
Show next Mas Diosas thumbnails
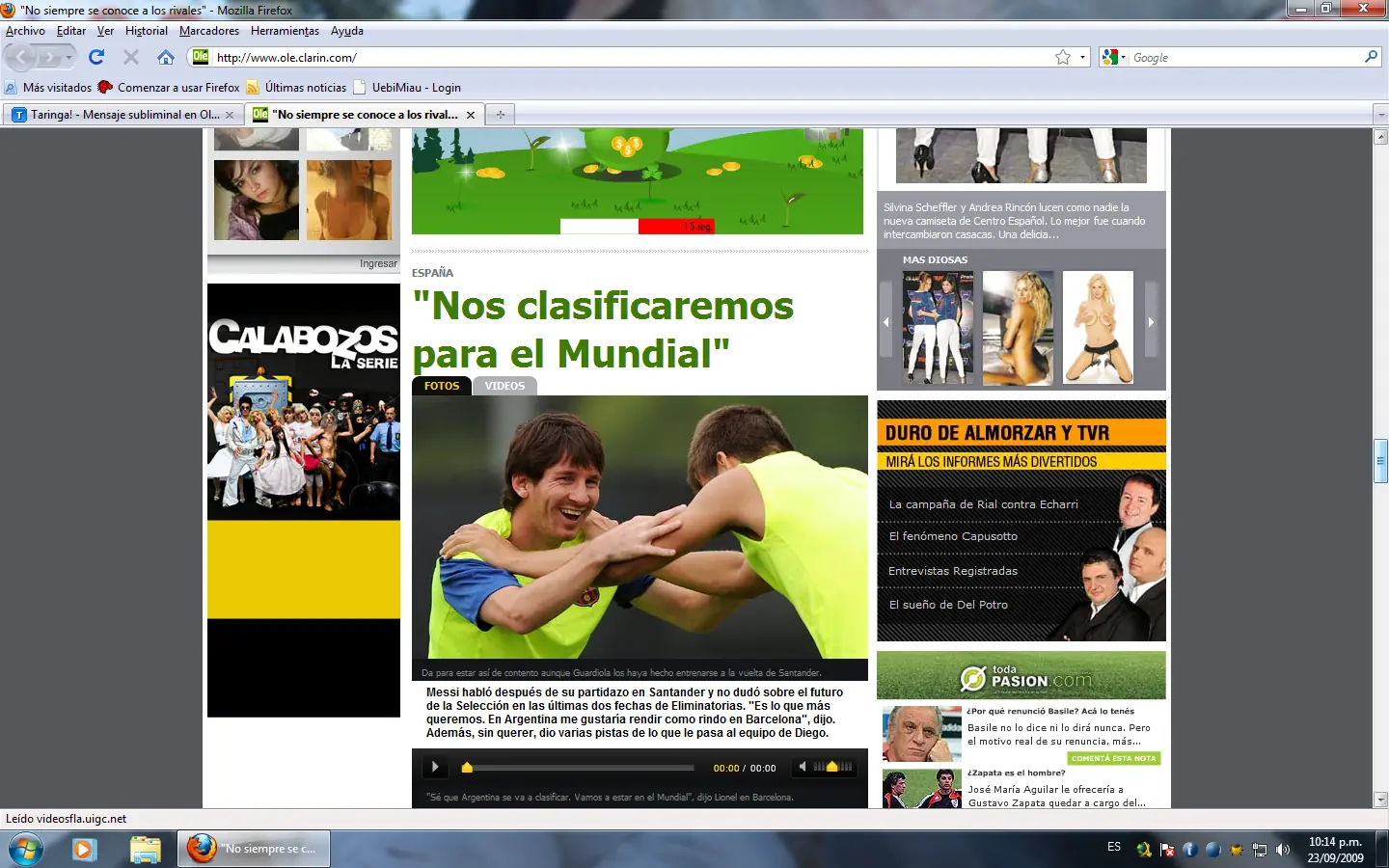pos(1151,322)
